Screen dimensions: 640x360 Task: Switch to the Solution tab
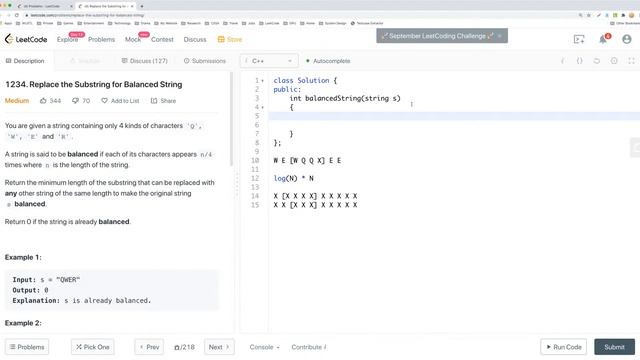85,61
